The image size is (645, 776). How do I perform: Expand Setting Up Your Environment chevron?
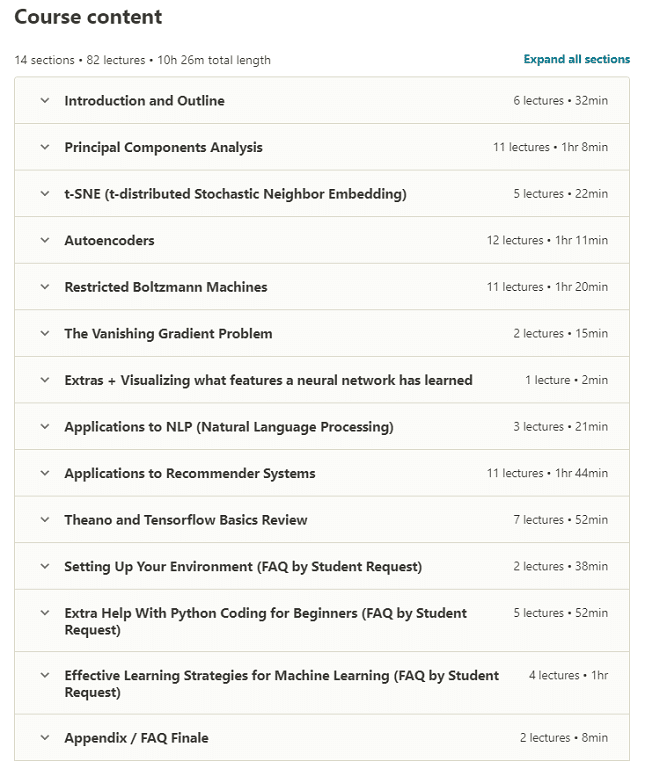point(45,566)
